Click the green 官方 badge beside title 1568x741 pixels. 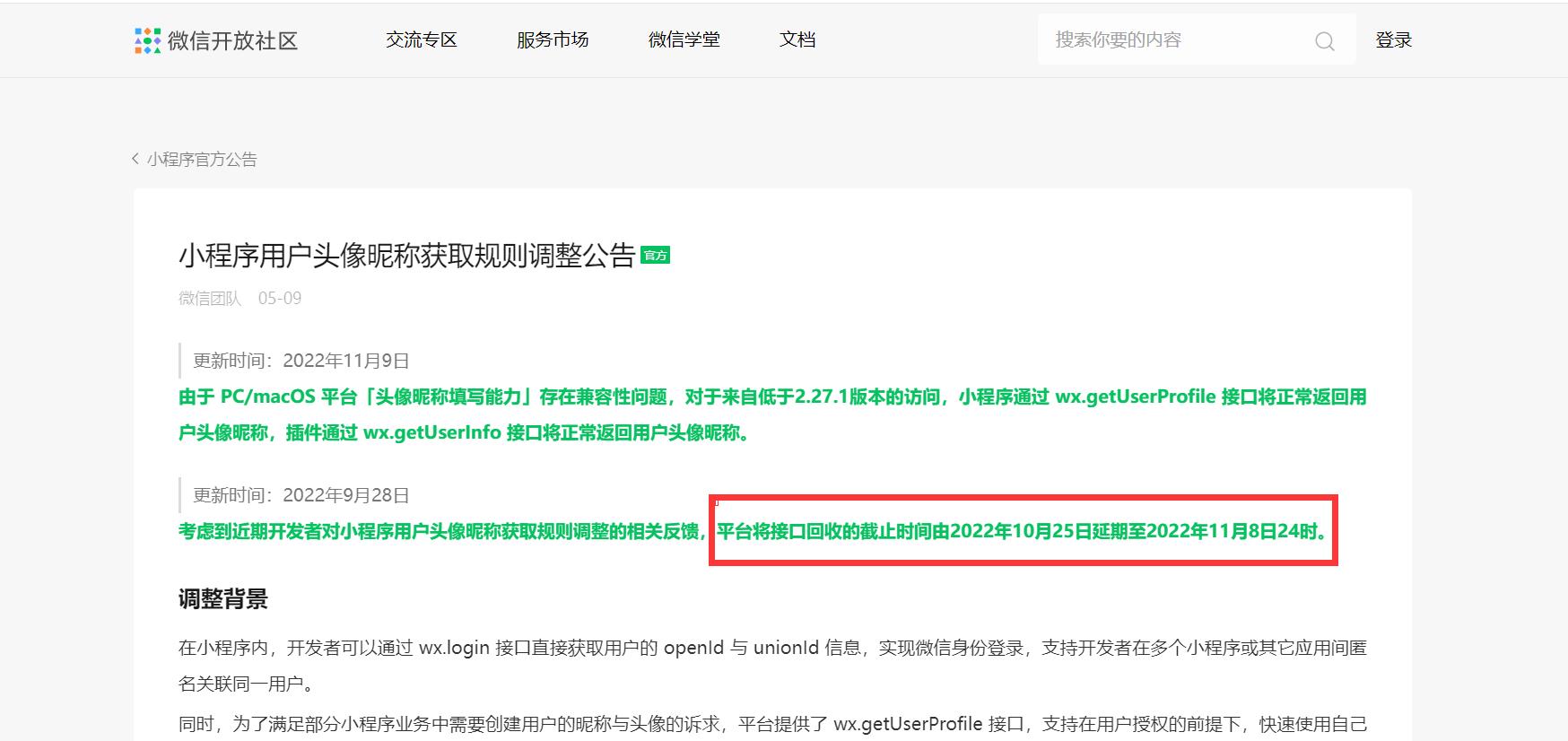coord(655,256)
